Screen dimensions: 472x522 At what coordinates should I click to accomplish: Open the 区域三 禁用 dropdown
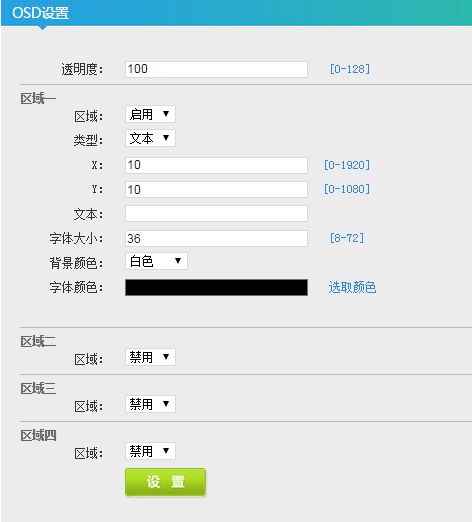(x=150, y=404)
